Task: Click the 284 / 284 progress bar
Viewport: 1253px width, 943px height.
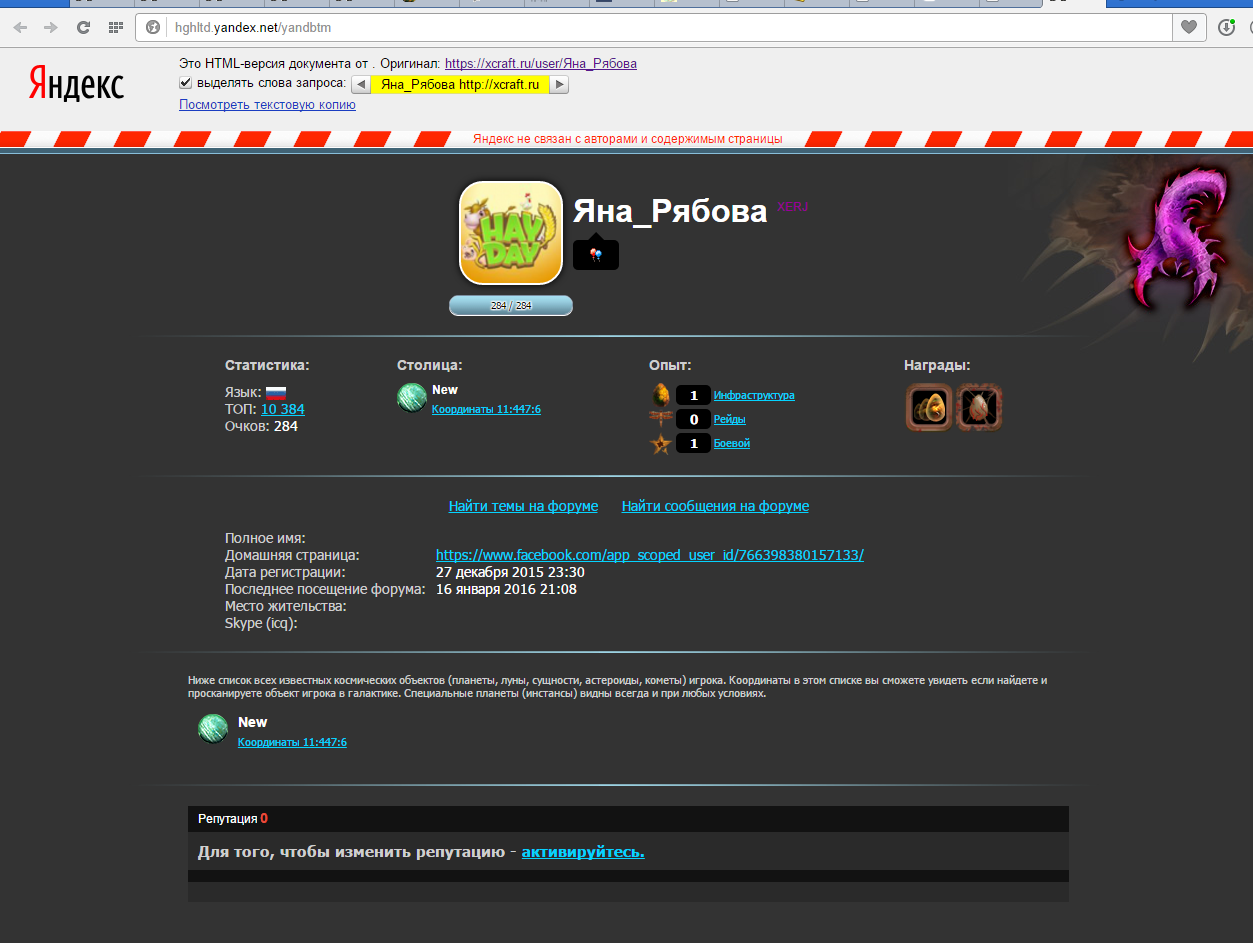Action: click(511, 306)
